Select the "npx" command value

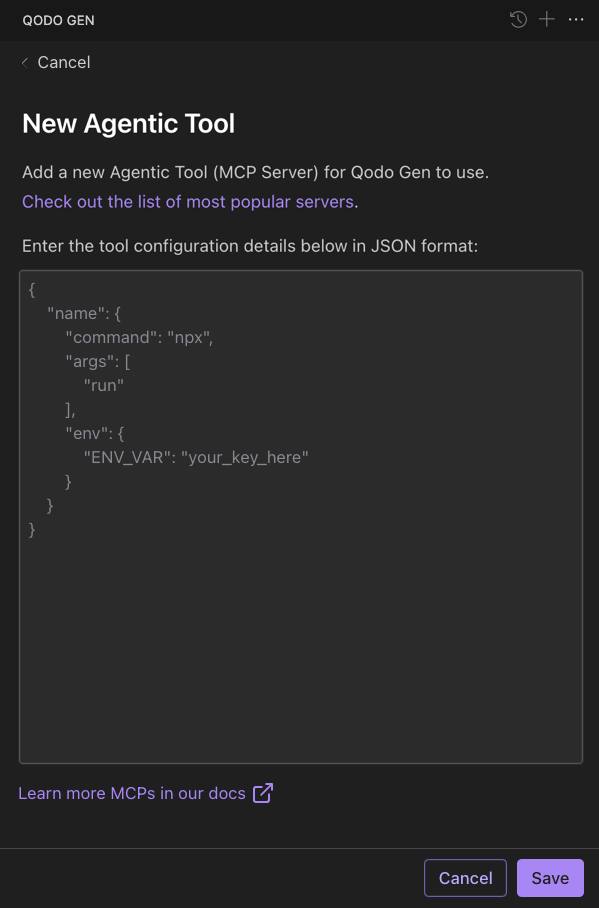click(x=186, y=337)
